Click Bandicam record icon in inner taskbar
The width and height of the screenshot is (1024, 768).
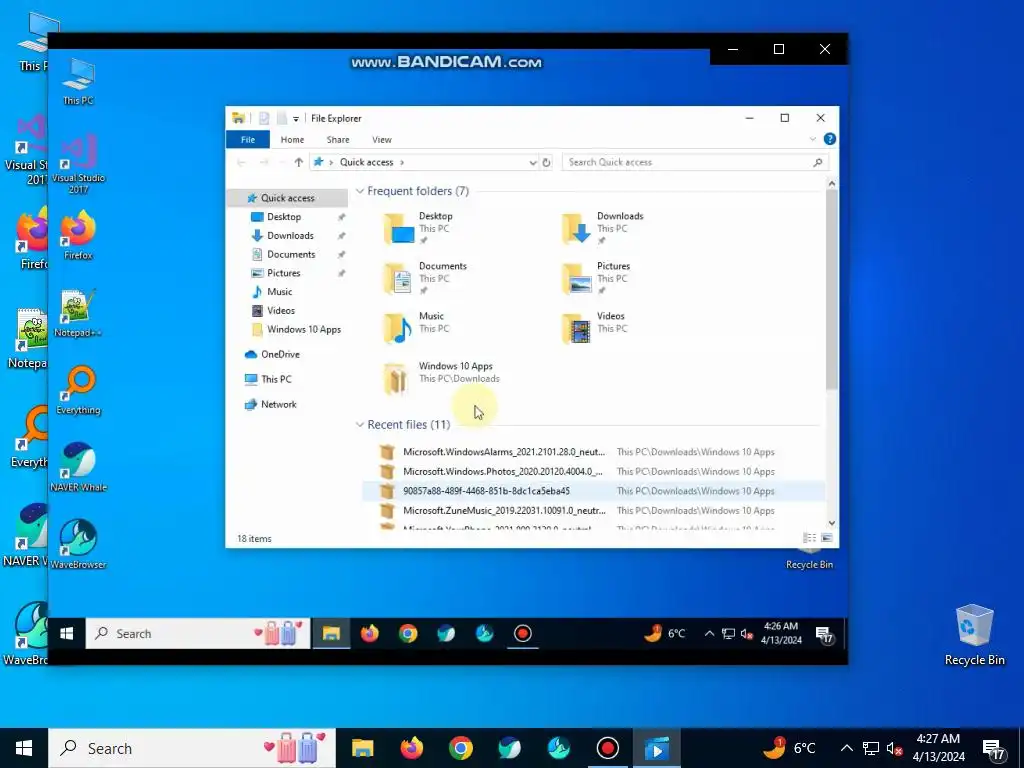point(522,633)
